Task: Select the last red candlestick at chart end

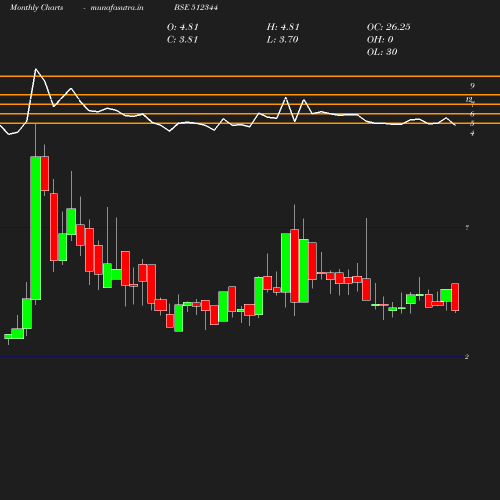Action: point(455,297)
